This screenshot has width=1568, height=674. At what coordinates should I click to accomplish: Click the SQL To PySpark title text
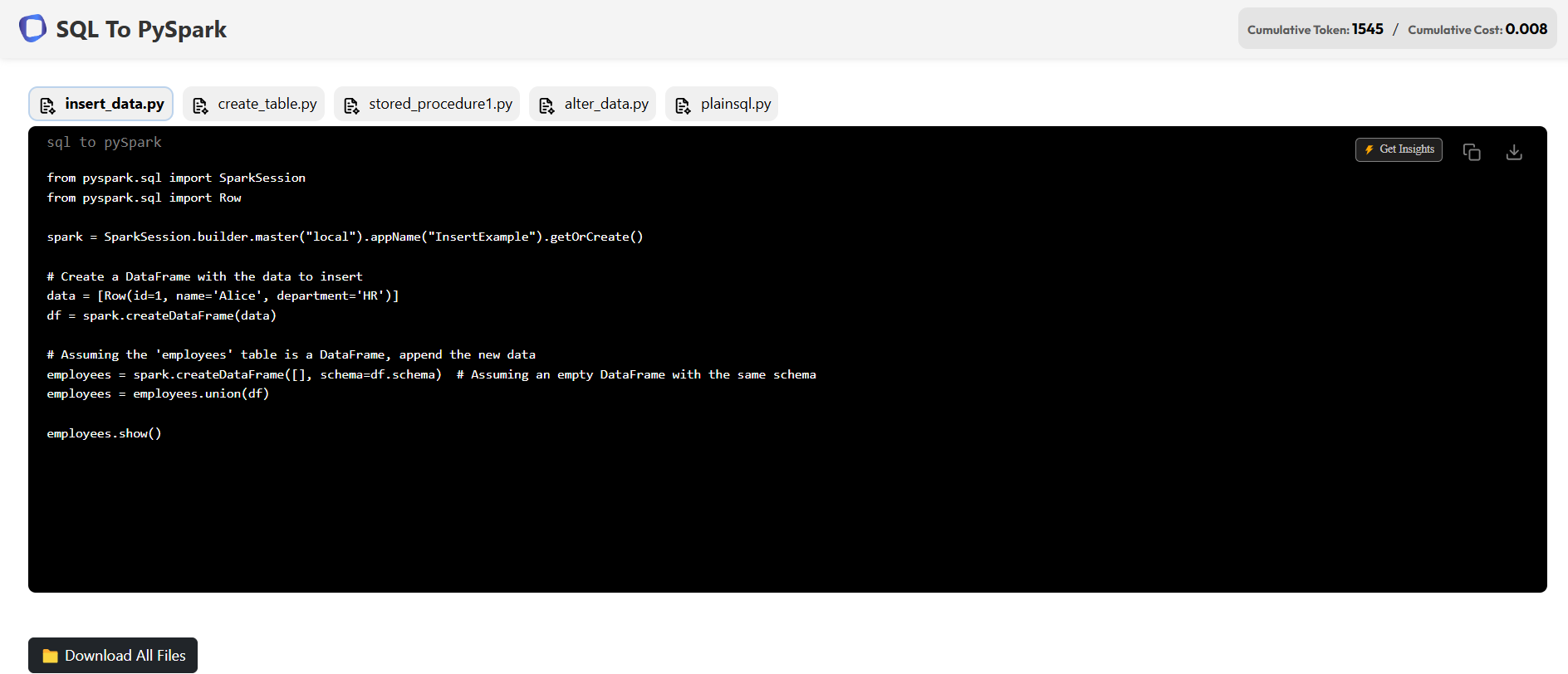point(141,29)
